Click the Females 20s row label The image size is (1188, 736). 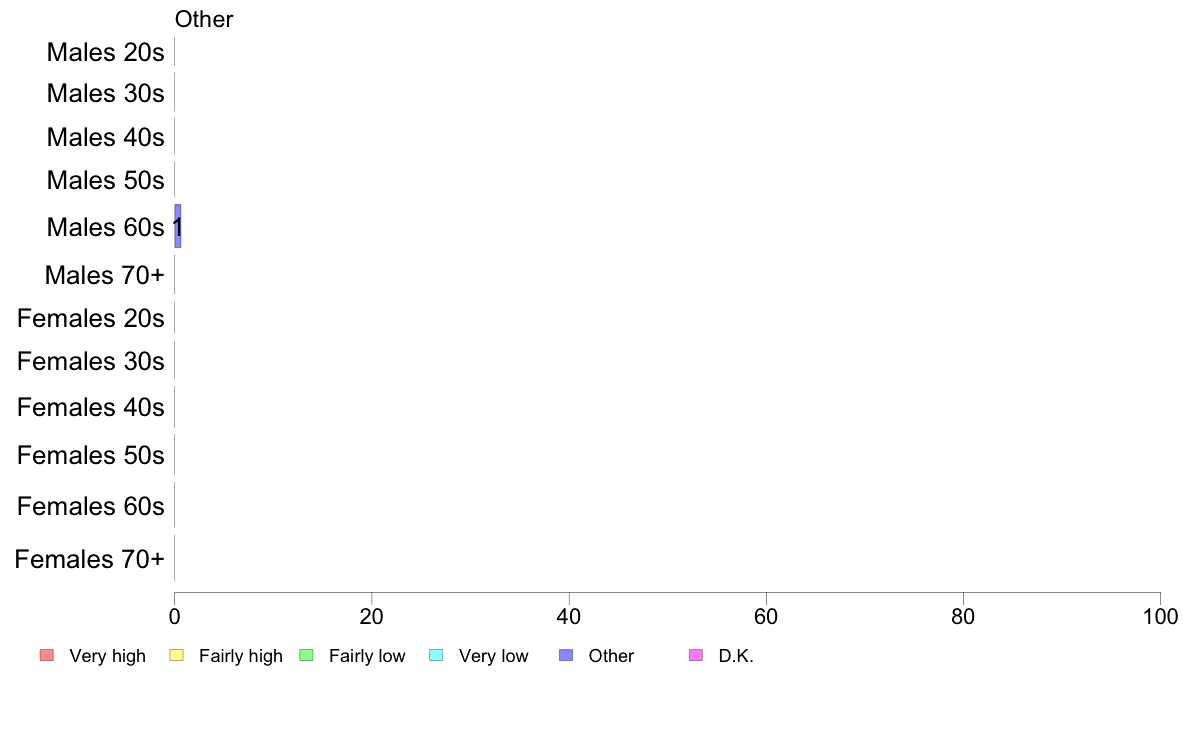click(x=91, y=318)
